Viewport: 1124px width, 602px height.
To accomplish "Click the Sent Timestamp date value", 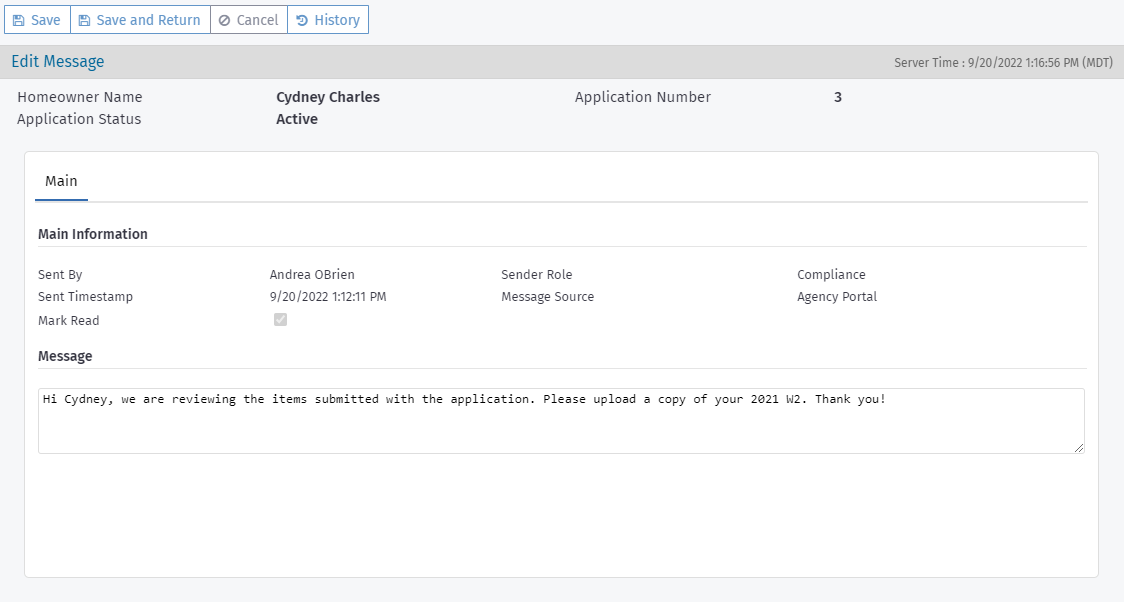I will pyautogui.click(x=328, y=296).
